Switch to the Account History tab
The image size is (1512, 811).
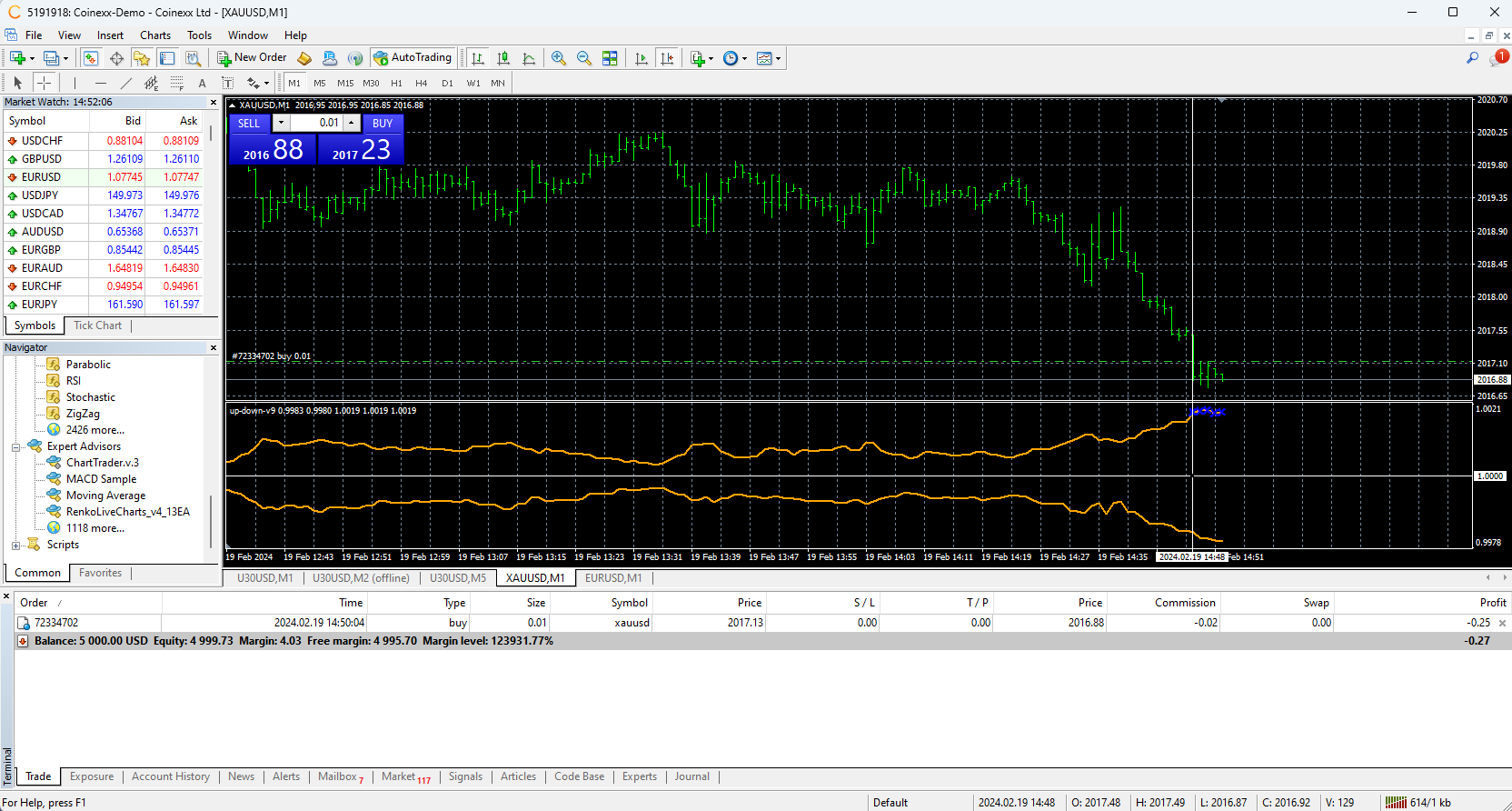[x=170, y=776]
